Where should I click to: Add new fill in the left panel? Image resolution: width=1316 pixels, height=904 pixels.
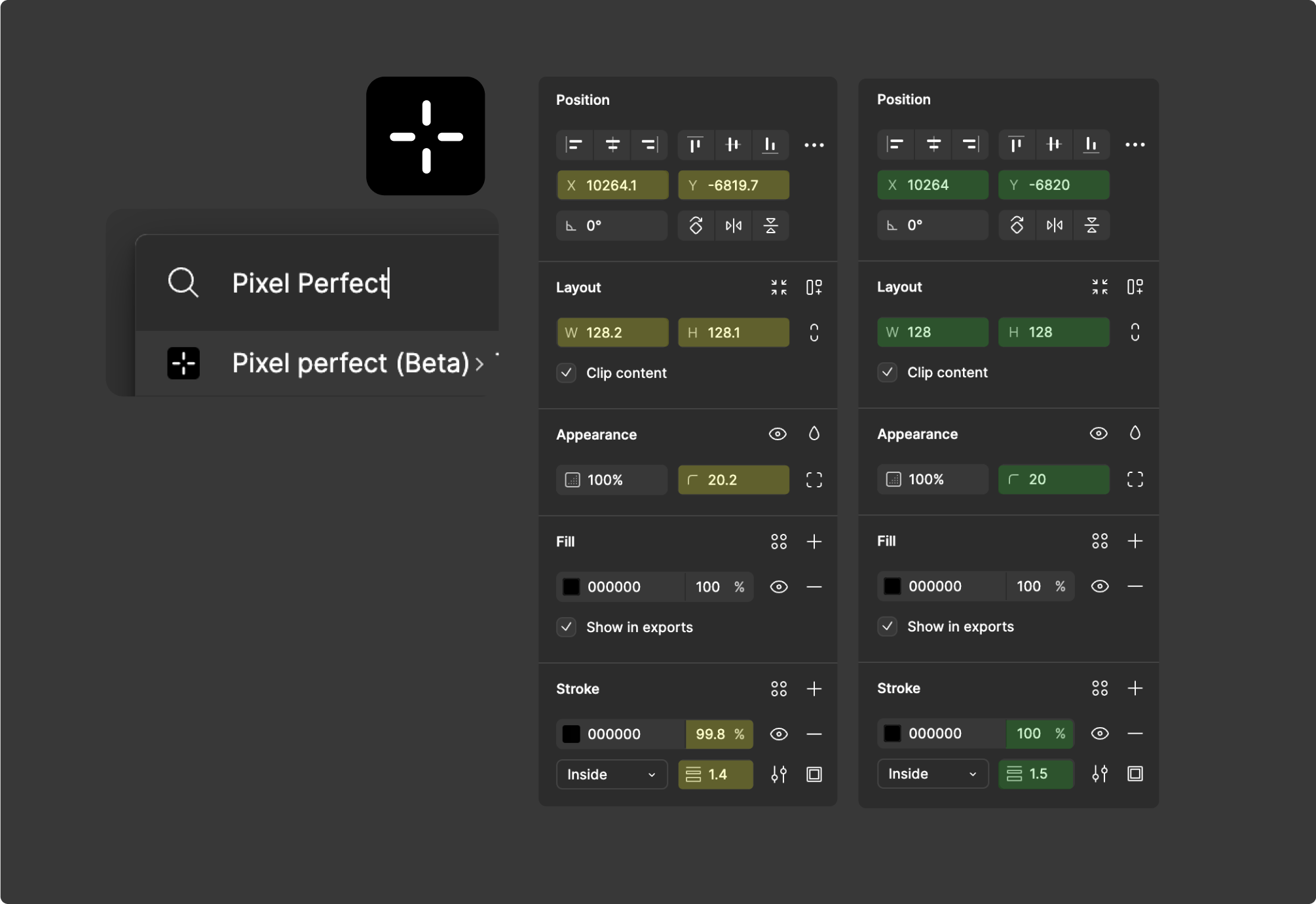(814, 542)
